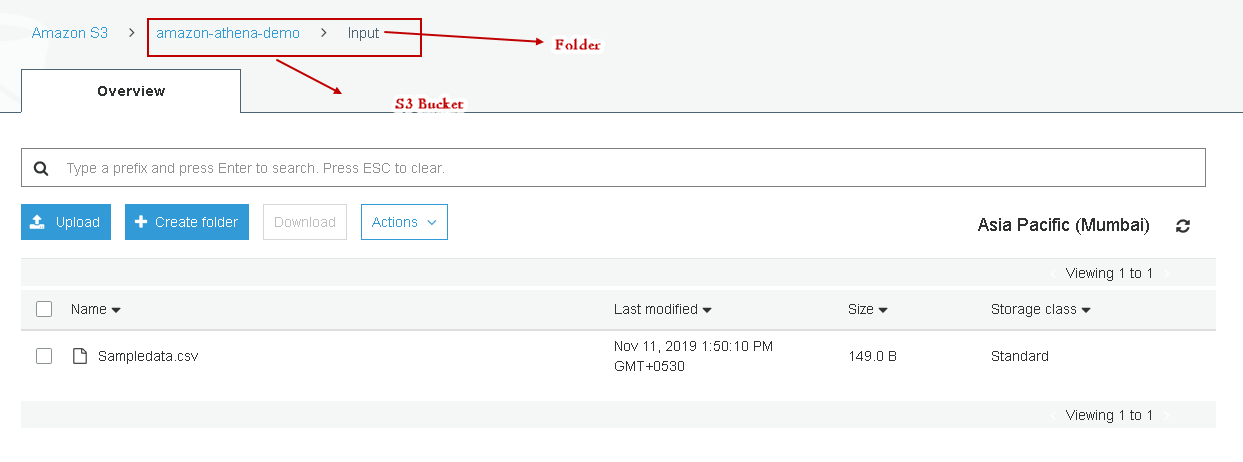
Task: Open the Actions dropdown
Action: click(404, 222)
